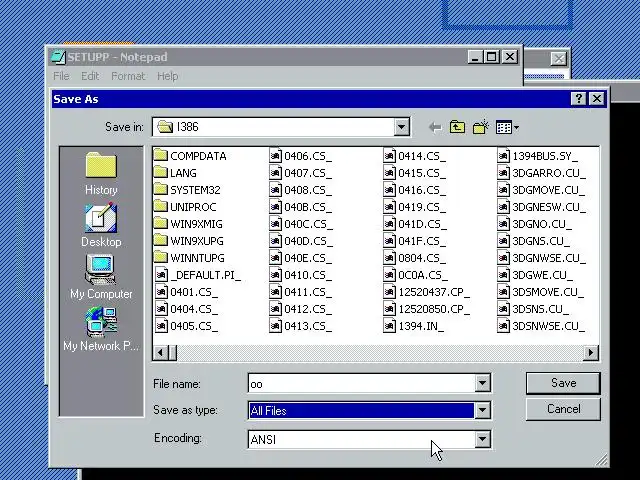Click the horizontal scrollbar track
The image size is (640, 480).
380,353
